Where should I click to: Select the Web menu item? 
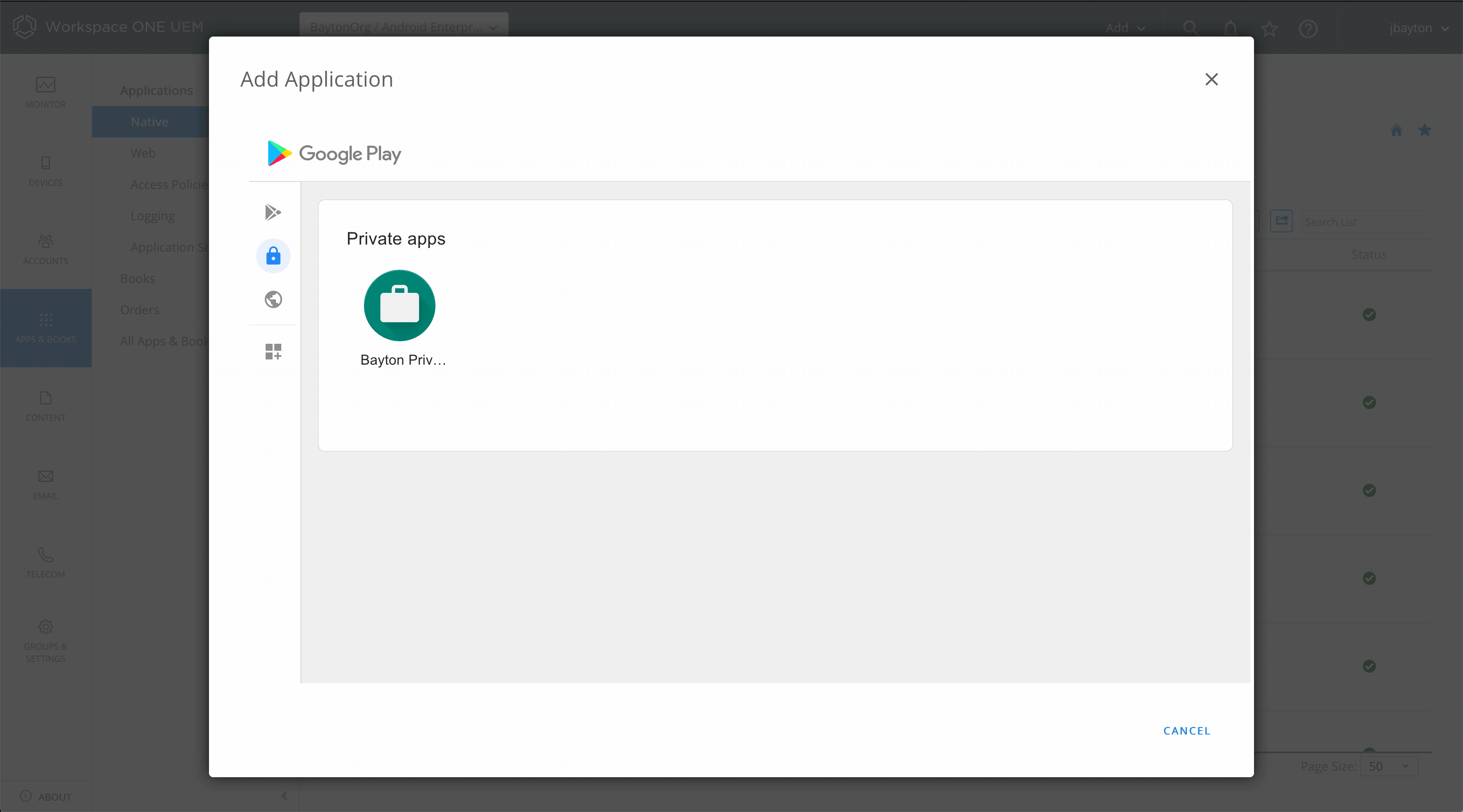point(143,153)
